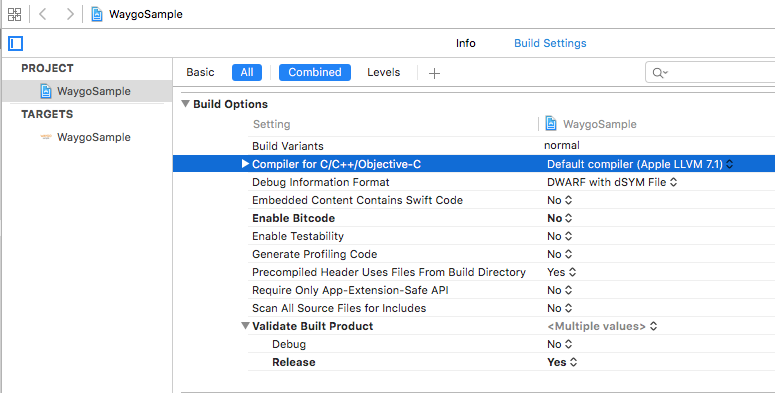Screen dimensions: 775x393
Task: Show All build settings
Action: pos(247,72)
